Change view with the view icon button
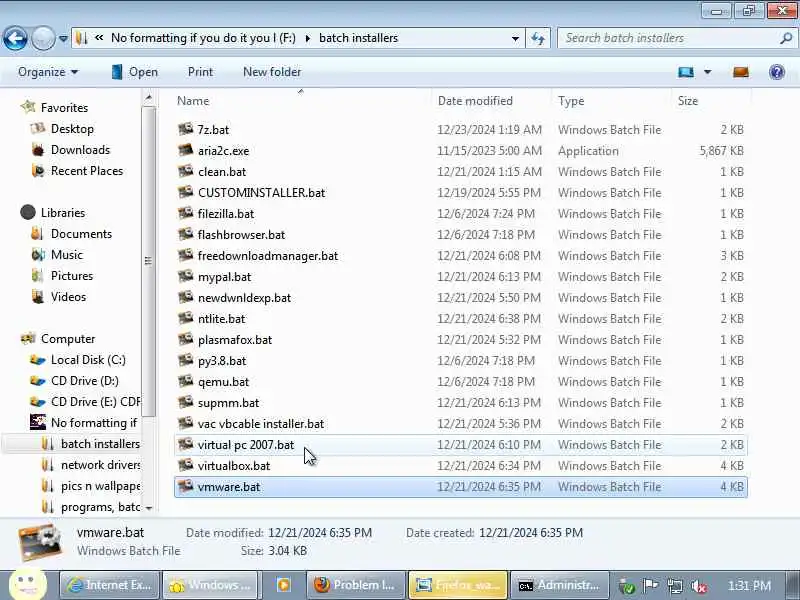This screenshot has height=600, width=800. point(686,72)
